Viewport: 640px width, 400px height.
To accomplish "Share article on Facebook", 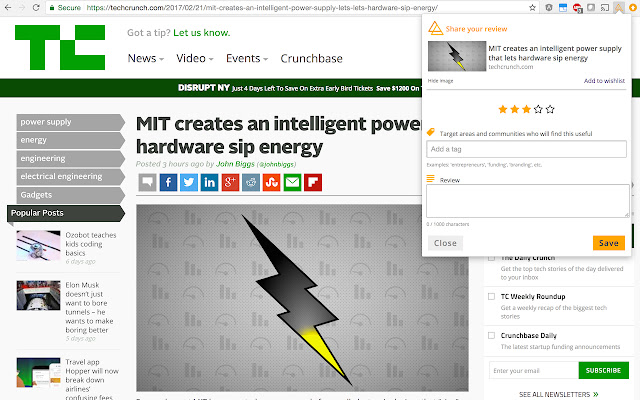I will point(168,182).
